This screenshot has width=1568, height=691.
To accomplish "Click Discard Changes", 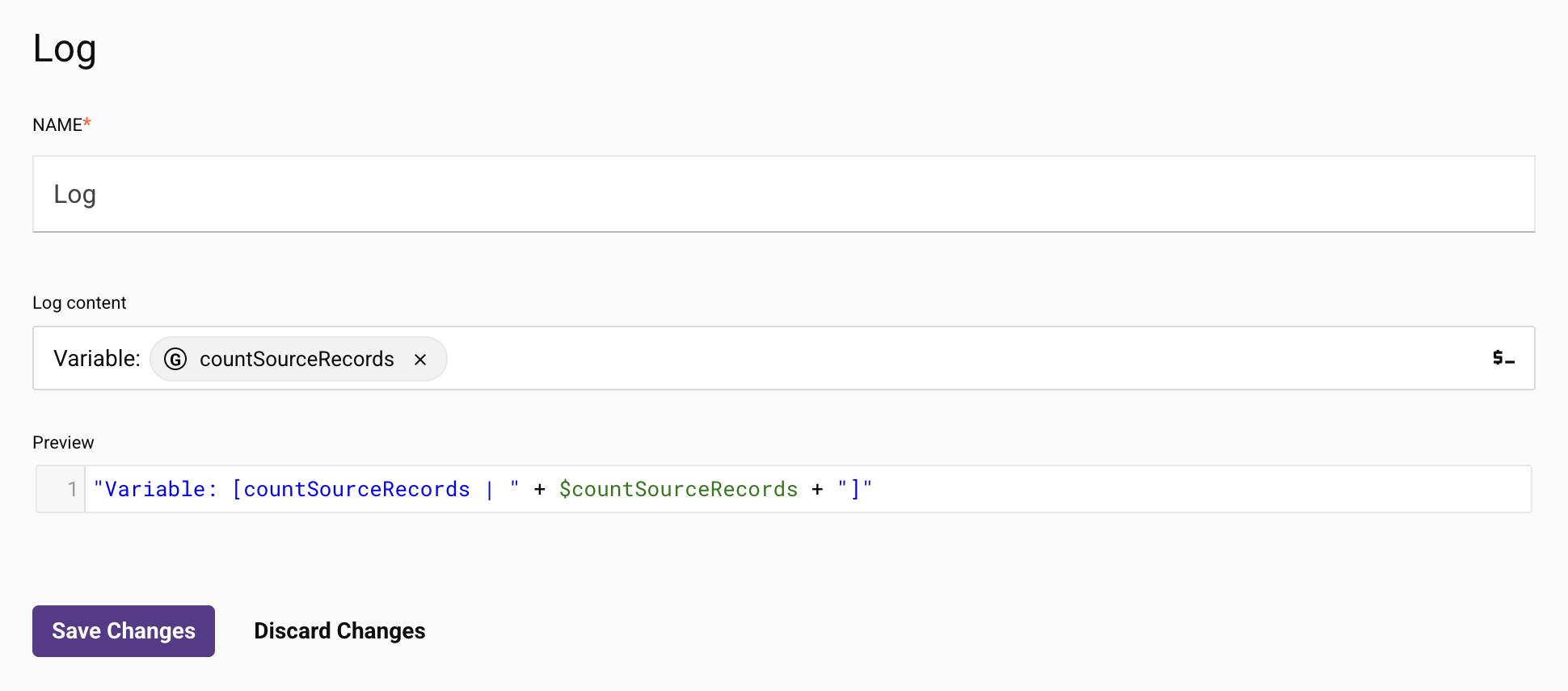I will [x=339, y=630].
